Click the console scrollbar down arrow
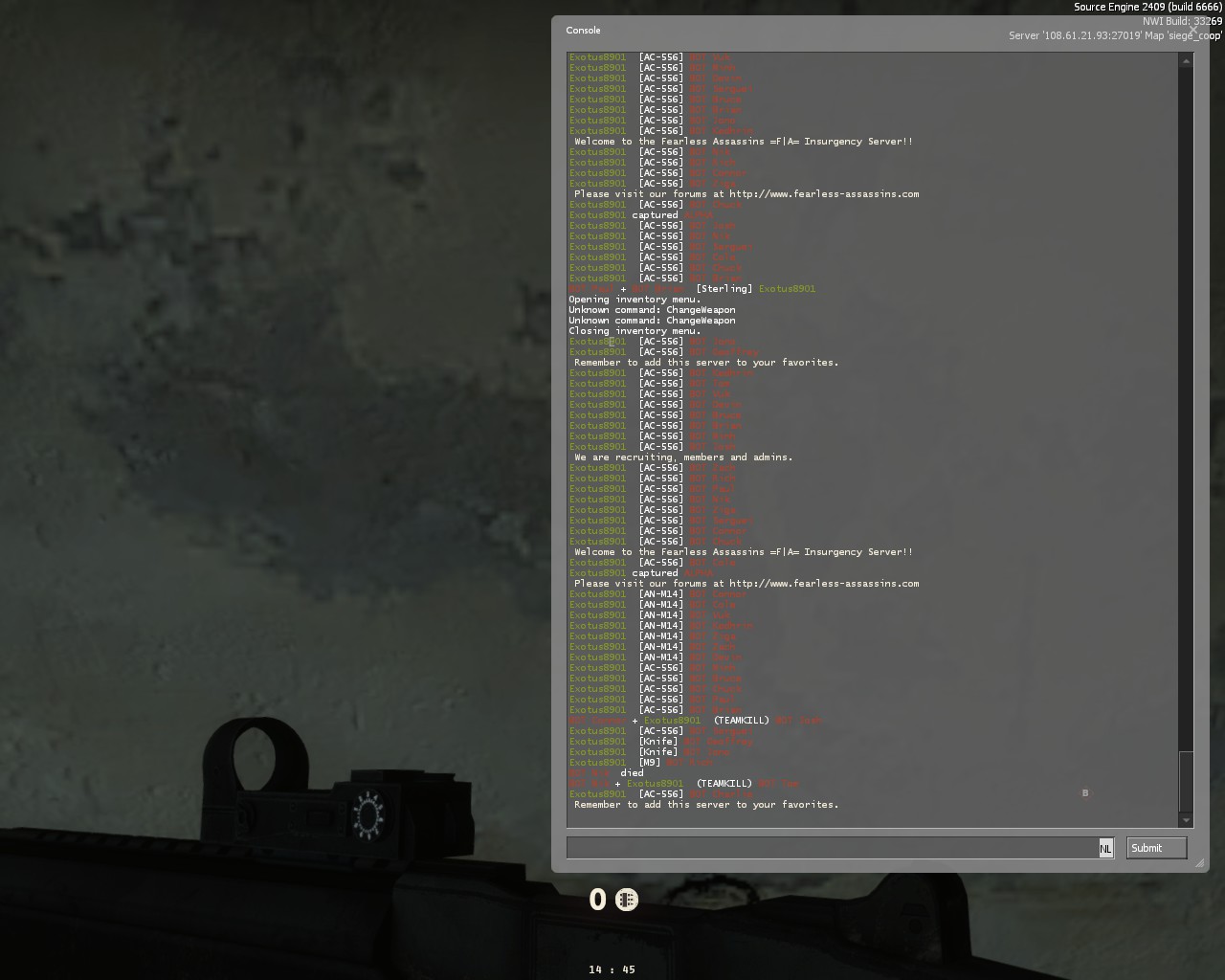1225x980 pixels. pos(1187,820)
